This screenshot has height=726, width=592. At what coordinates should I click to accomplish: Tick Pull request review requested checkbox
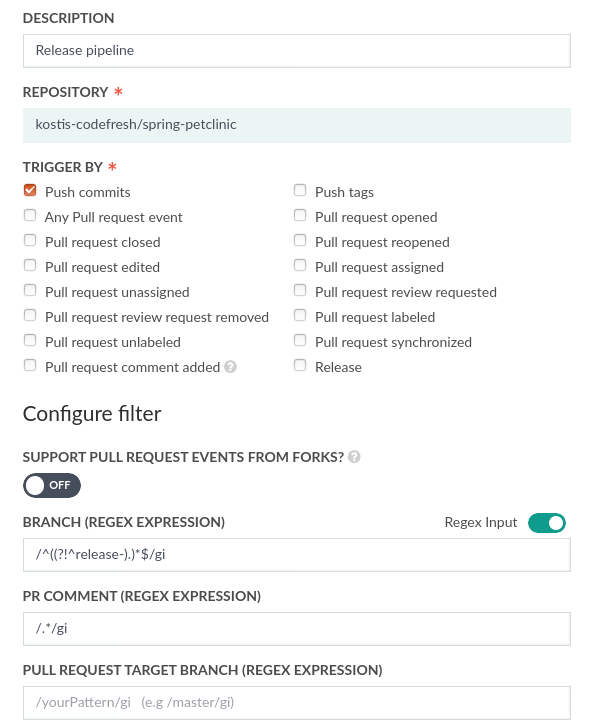coord(300,290)
